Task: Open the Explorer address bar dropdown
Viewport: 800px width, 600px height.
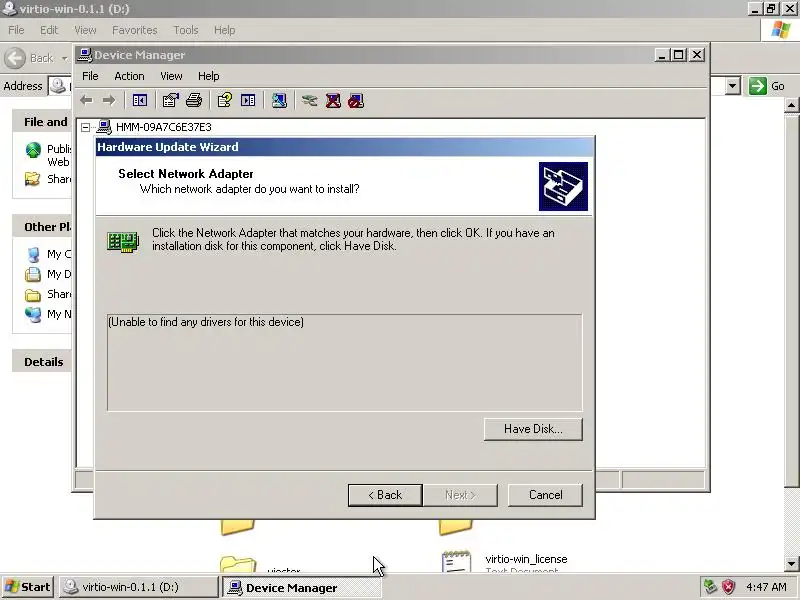Action: pos(733,86)
